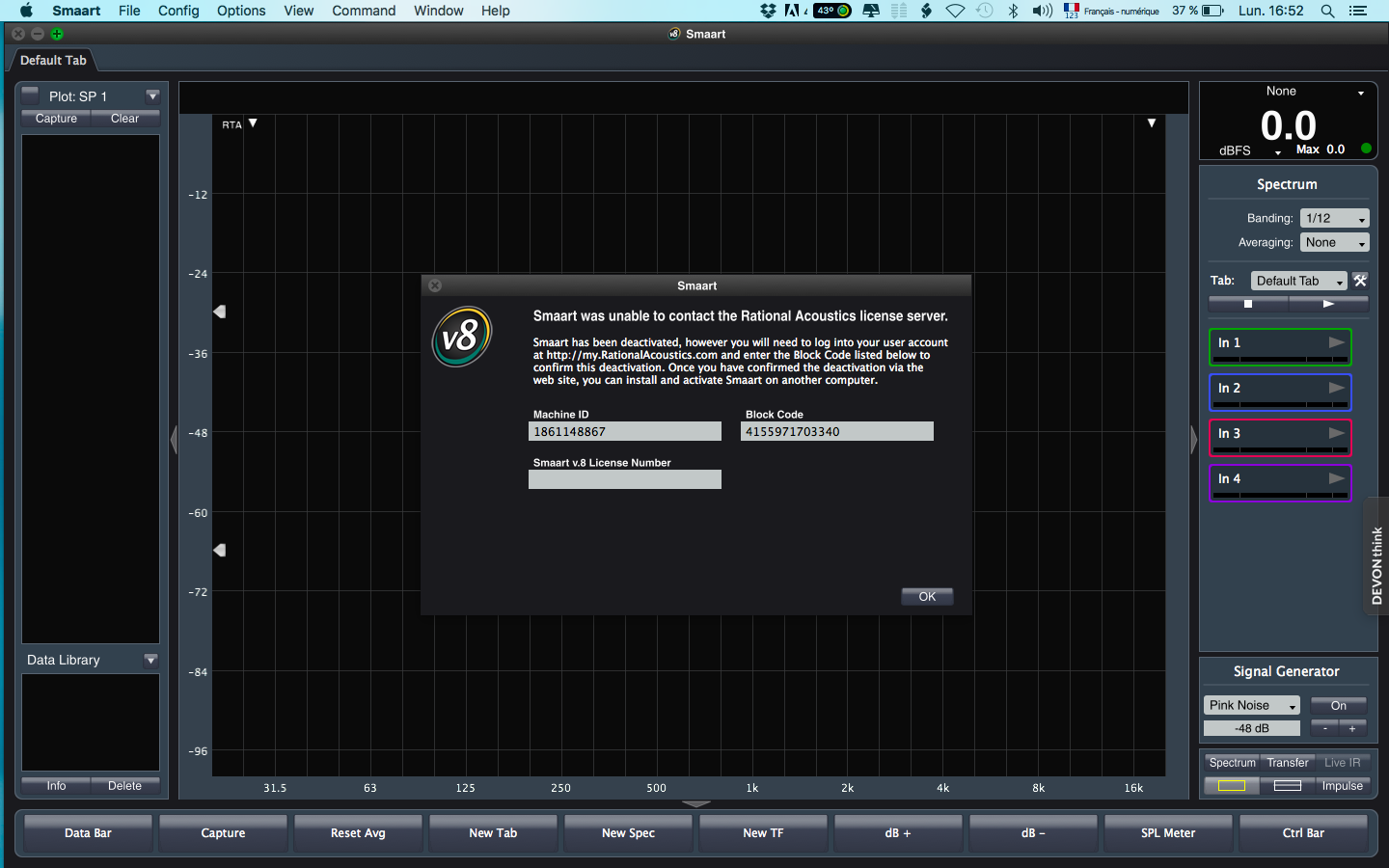Open the tab settings wrench icon

[1359, 281]
